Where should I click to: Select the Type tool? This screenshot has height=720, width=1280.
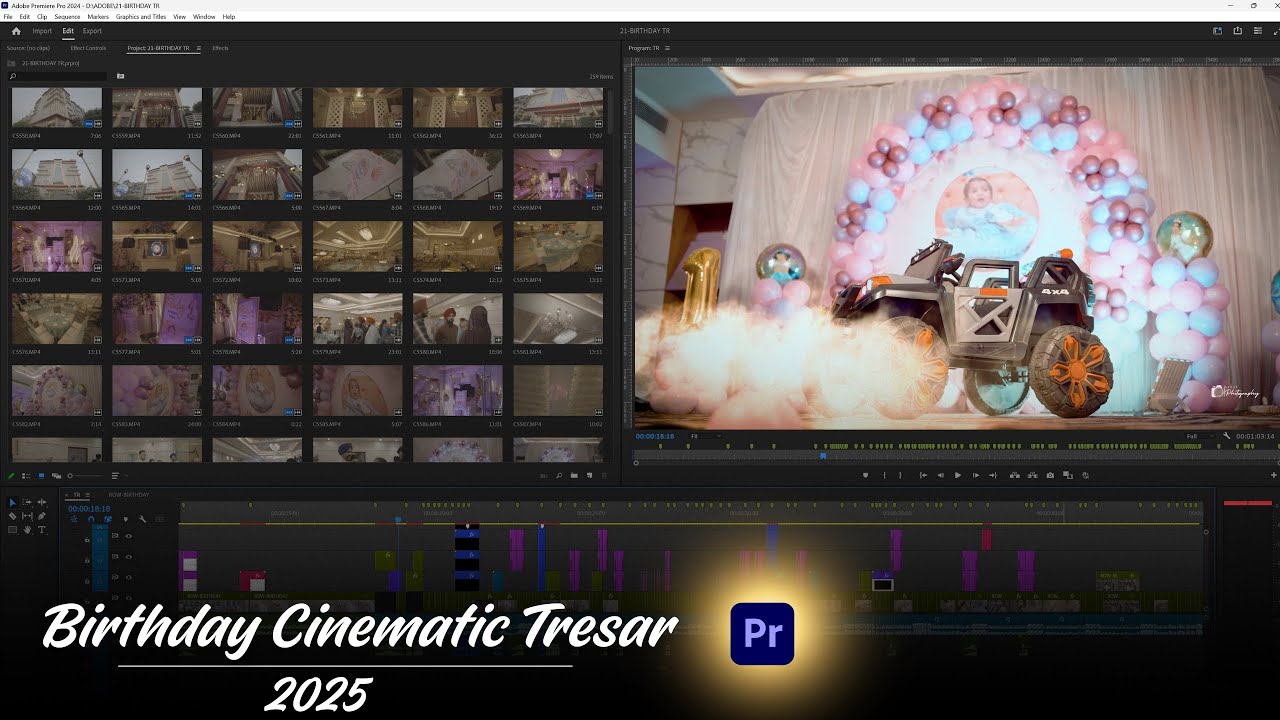click(x=41, y=529)
